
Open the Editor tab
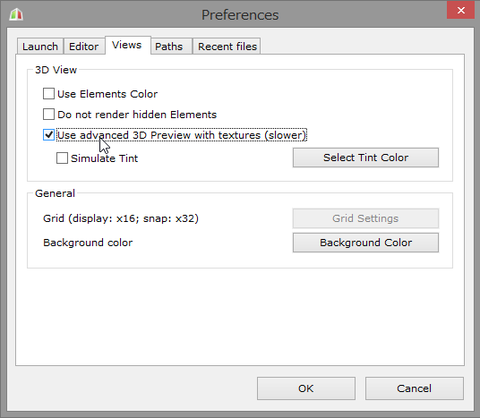tap(84, 46)
